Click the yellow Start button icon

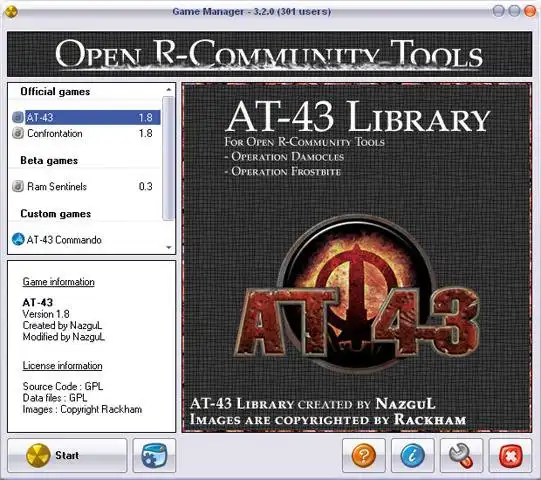38,455
